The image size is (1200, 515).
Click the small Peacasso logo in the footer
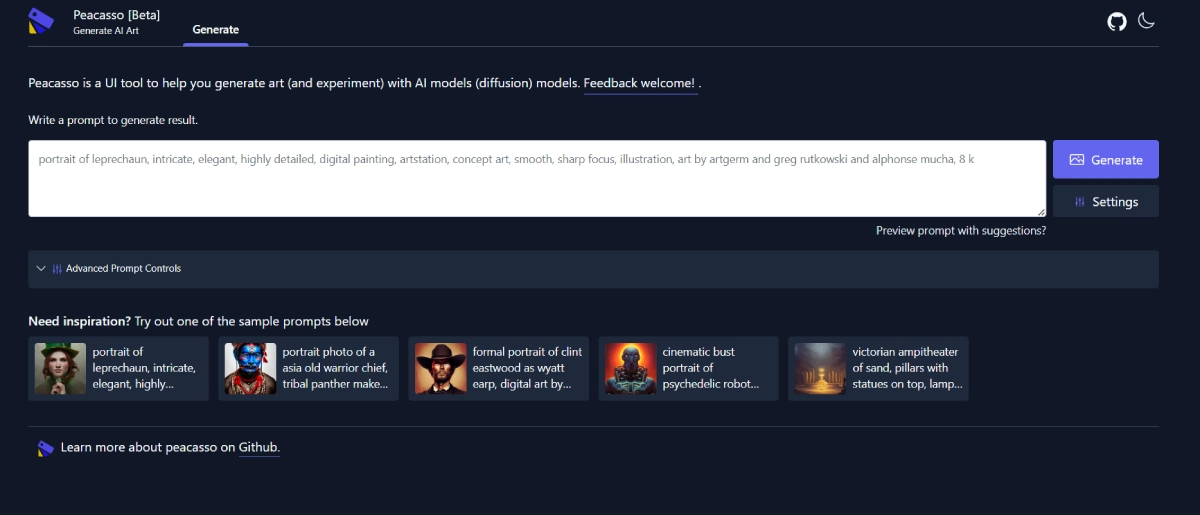[x=45, y=448]
